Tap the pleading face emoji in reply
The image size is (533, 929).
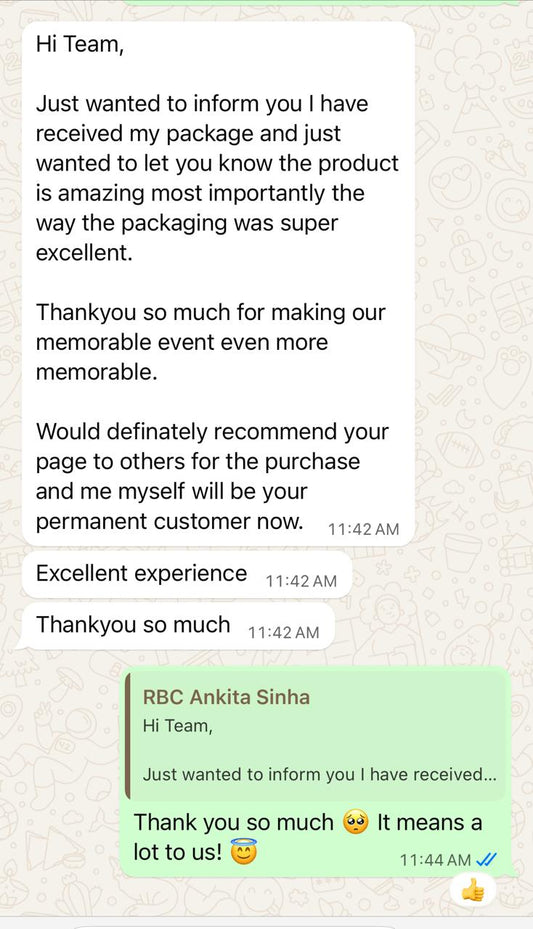pyautogui.click(x=355, y=822)
